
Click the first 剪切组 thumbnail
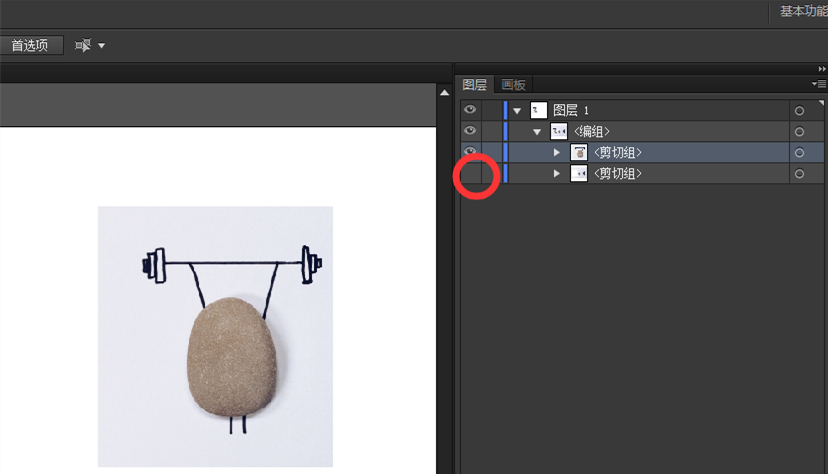click(x=579, y=153)
